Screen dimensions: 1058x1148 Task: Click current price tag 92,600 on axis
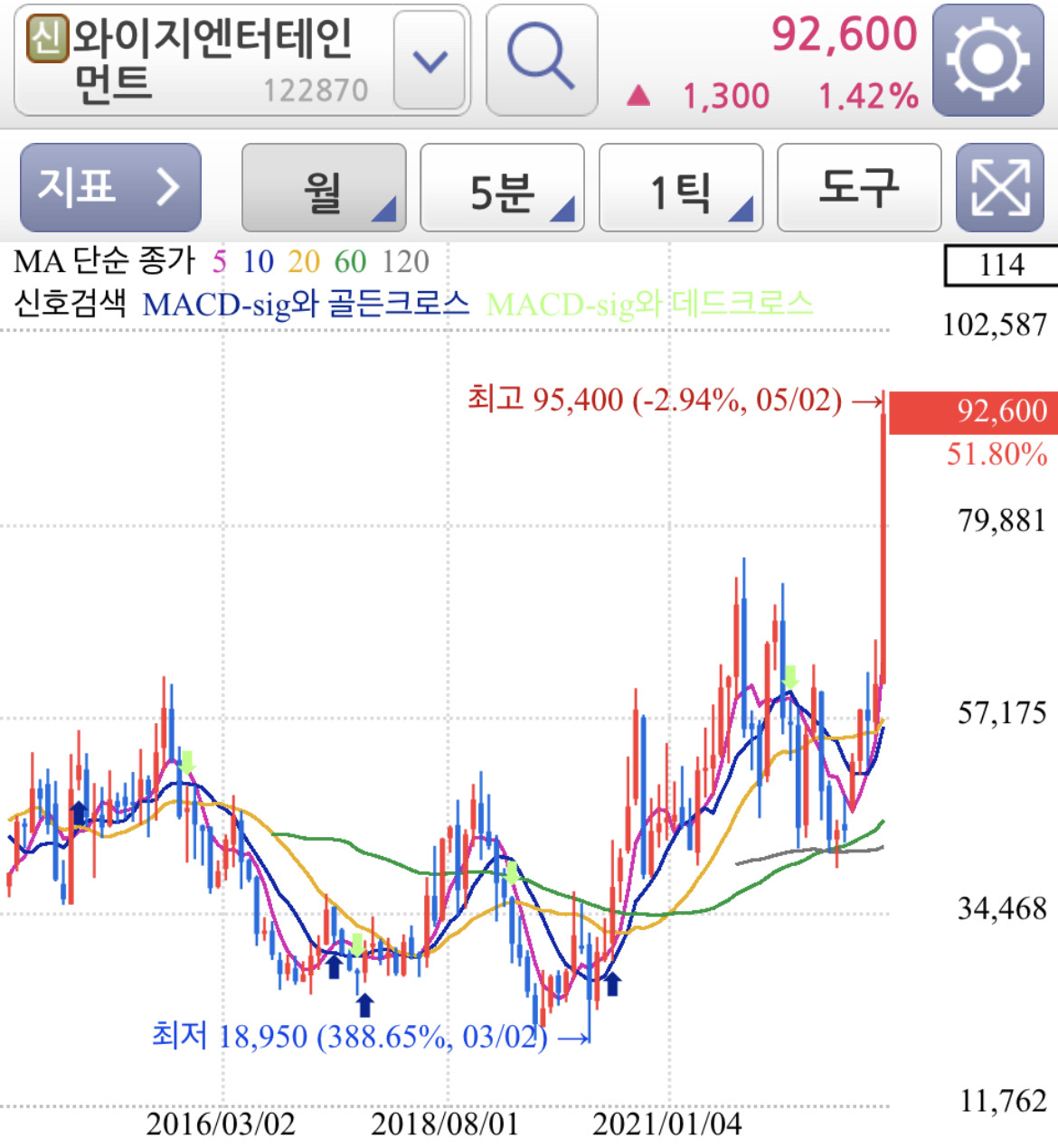pyautogui.click(x=974, y=412)
